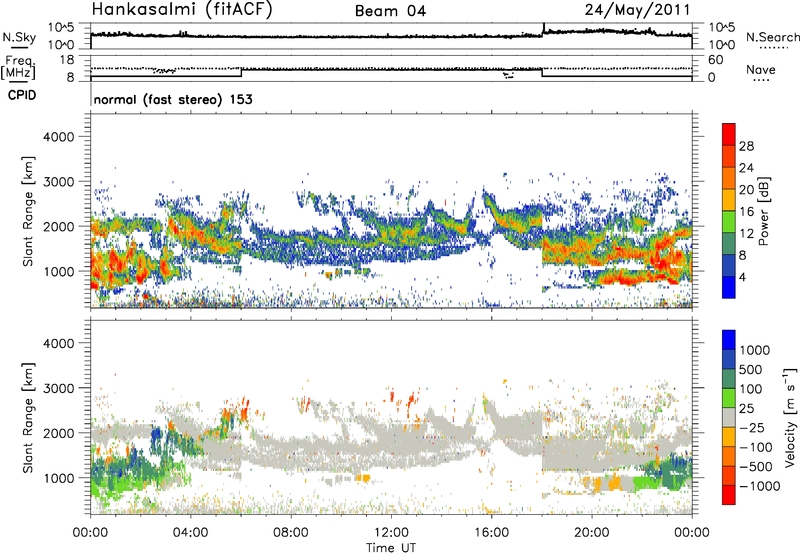Click the "3000" tick of the velocity panel
The image size is (800, 554).
pyautogui.click(x=58, y=388)
